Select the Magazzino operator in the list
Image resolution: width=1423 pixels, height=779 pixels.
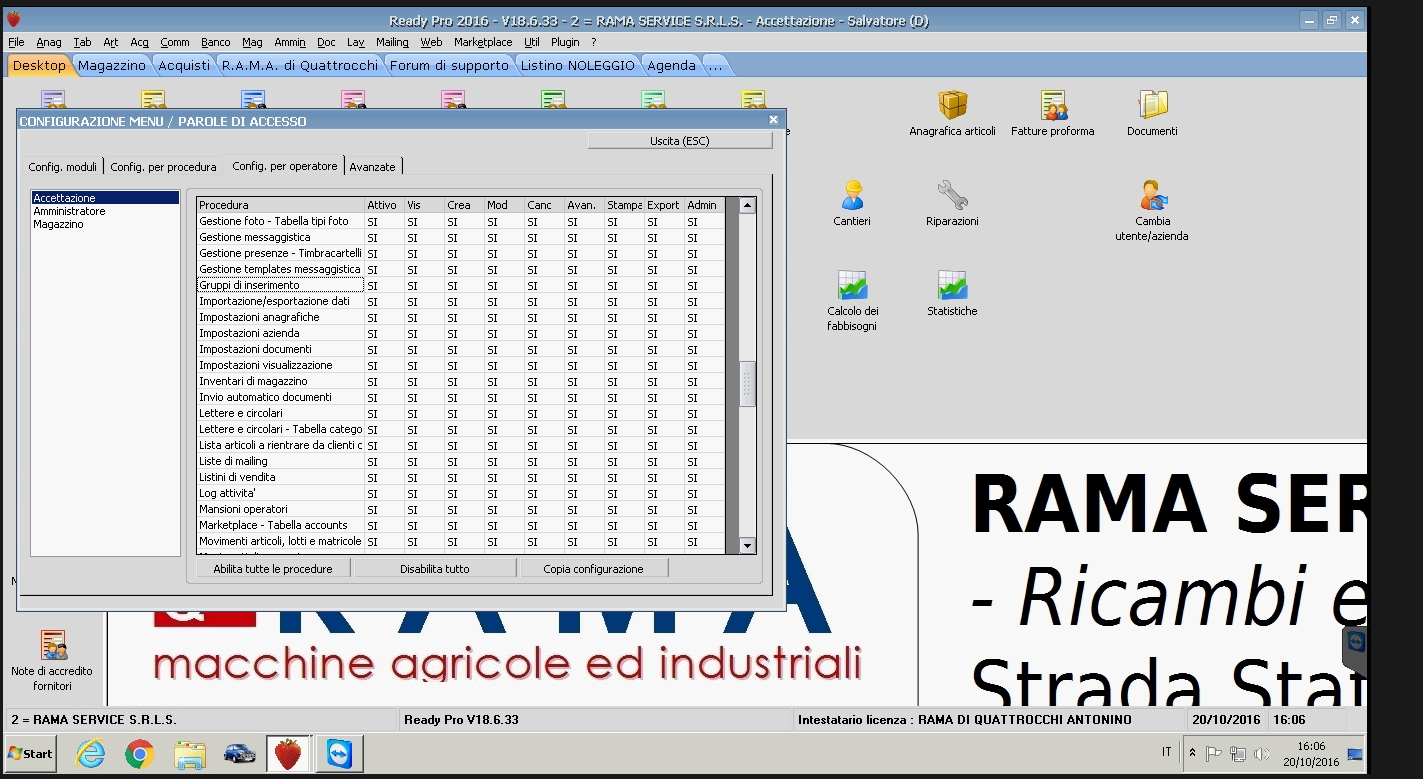[x=105, y=224]
